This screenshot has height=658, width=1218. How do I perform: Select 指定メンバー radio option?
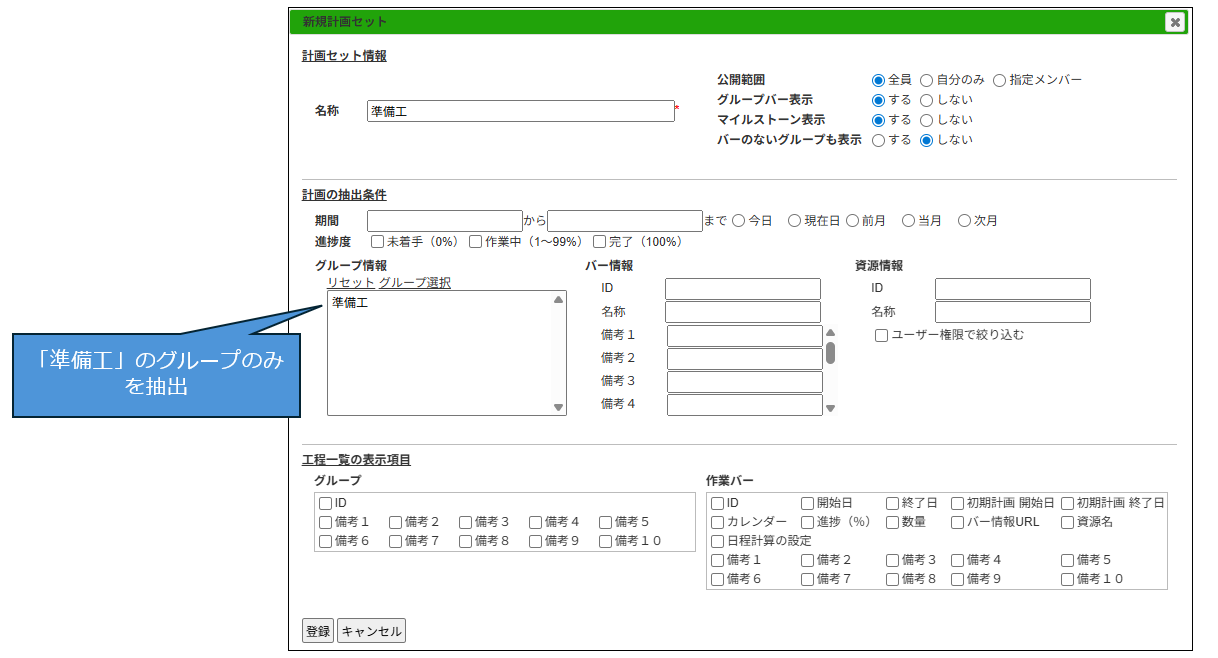point(999,80)
